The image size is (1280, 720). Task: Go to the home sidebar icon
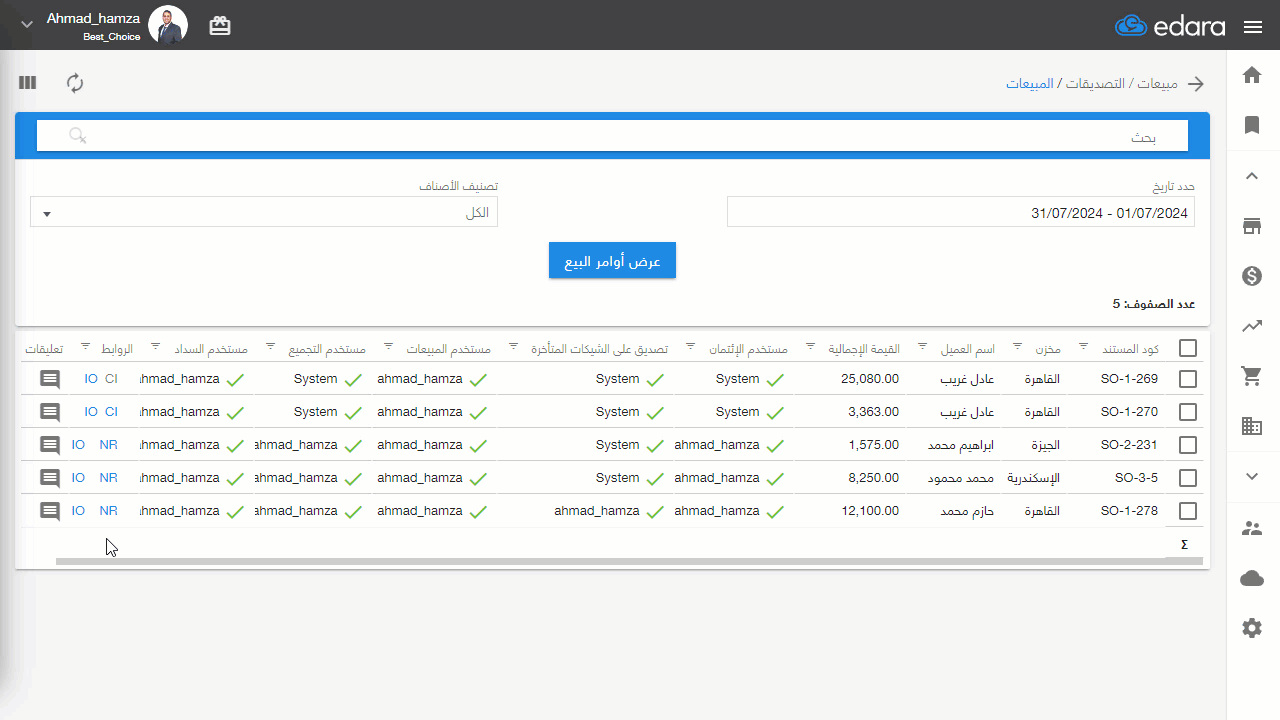tap(1251, 75)
